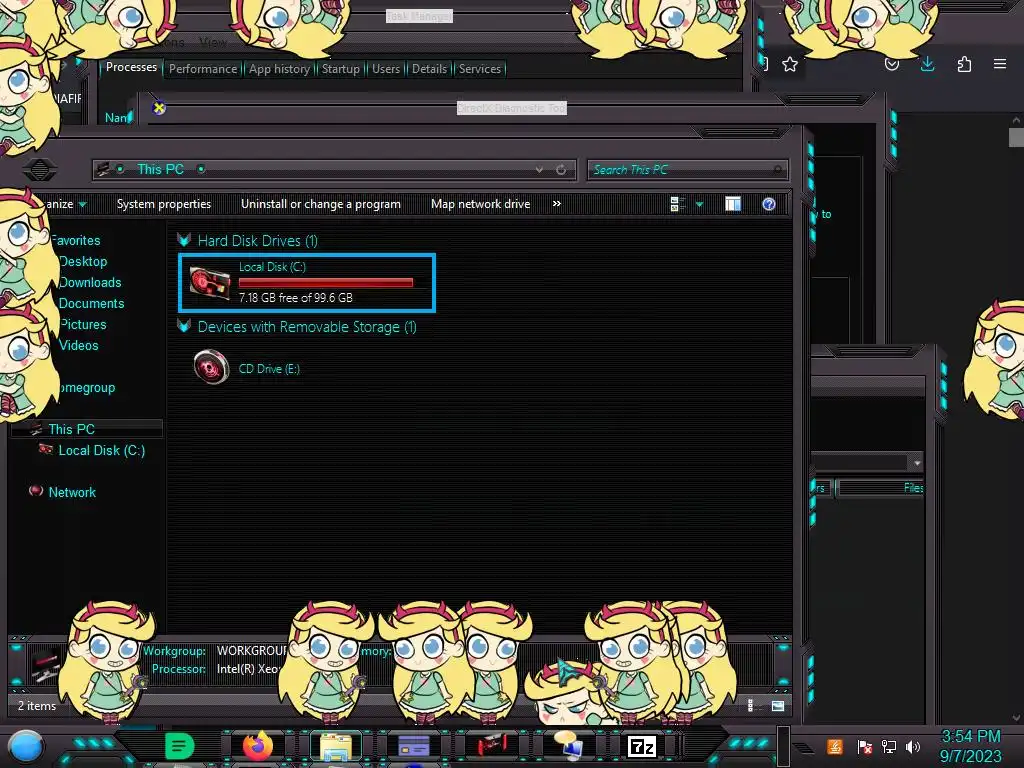Bookmark page with Firefox star icon
The width and height of the screenshot is (1024, 768).
pos(790,64)
